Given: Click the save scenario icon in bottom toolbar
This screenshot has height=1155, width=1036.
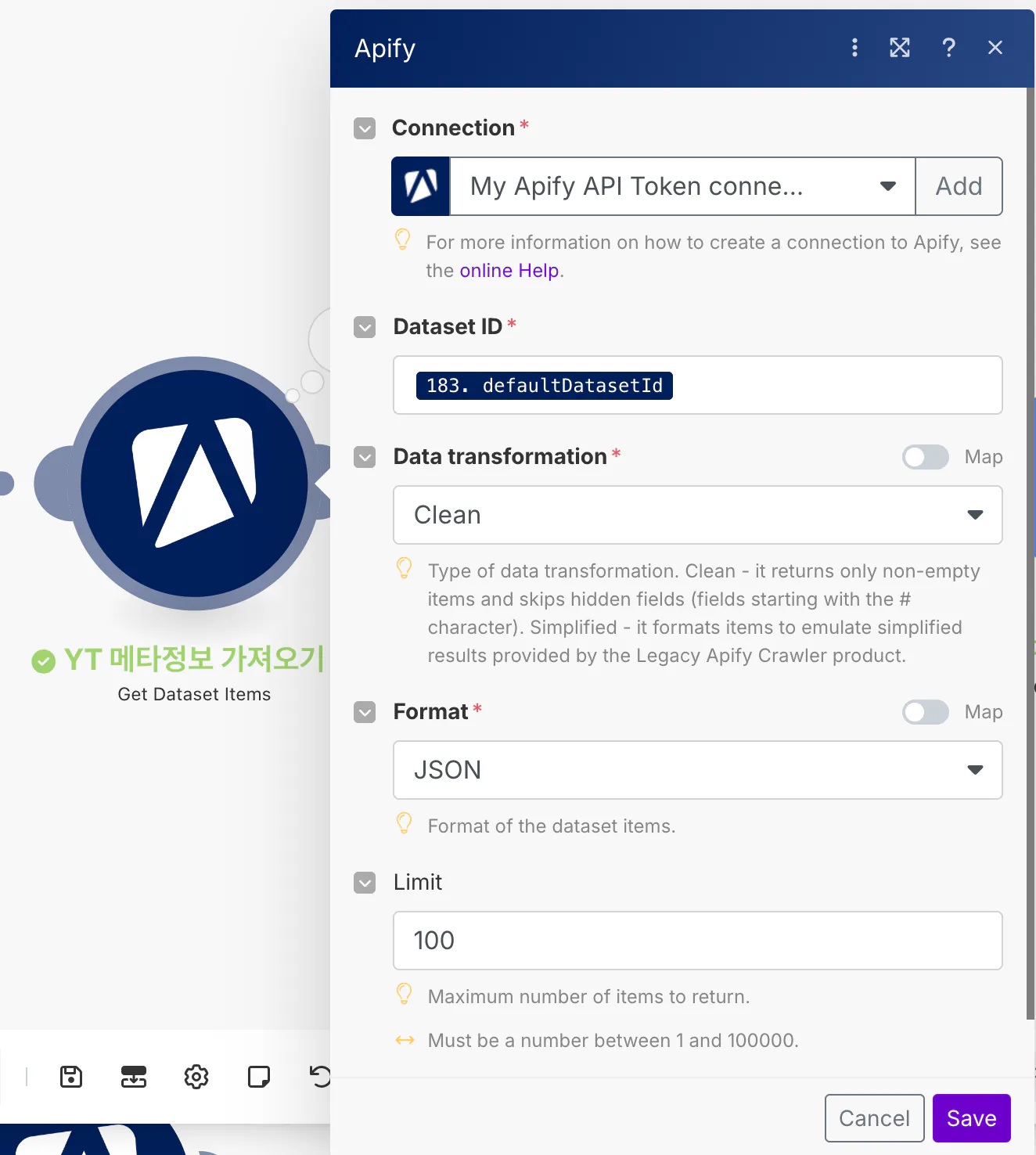Looking at the screenshot, I should tap(71, 1077).
